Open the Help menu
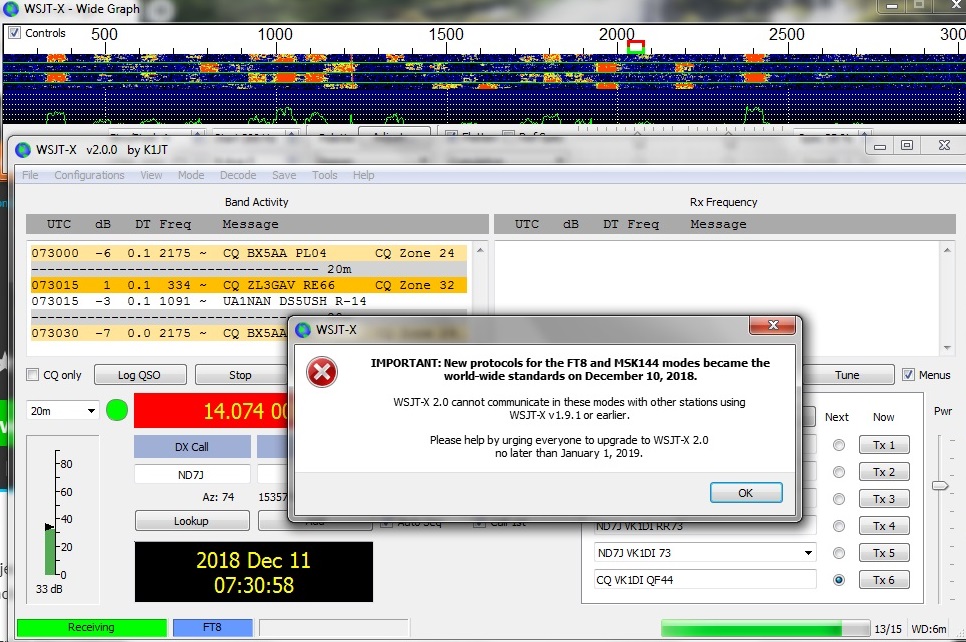 [363, 175]
